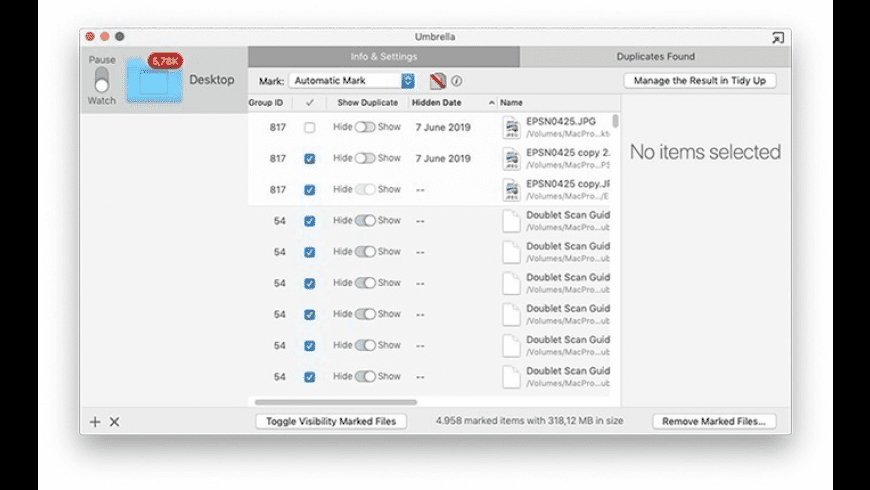870x490 pixels.
Task: Open the info icon next to Mark
Action: tap(457, 81)
